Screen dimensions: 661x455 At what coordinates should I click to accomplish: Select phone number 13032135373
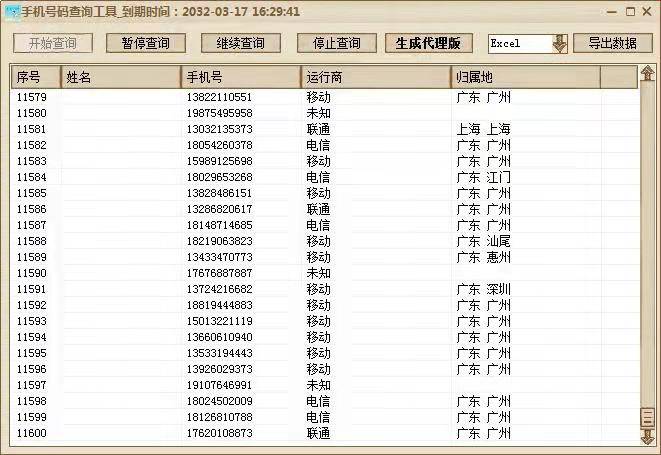219,129
